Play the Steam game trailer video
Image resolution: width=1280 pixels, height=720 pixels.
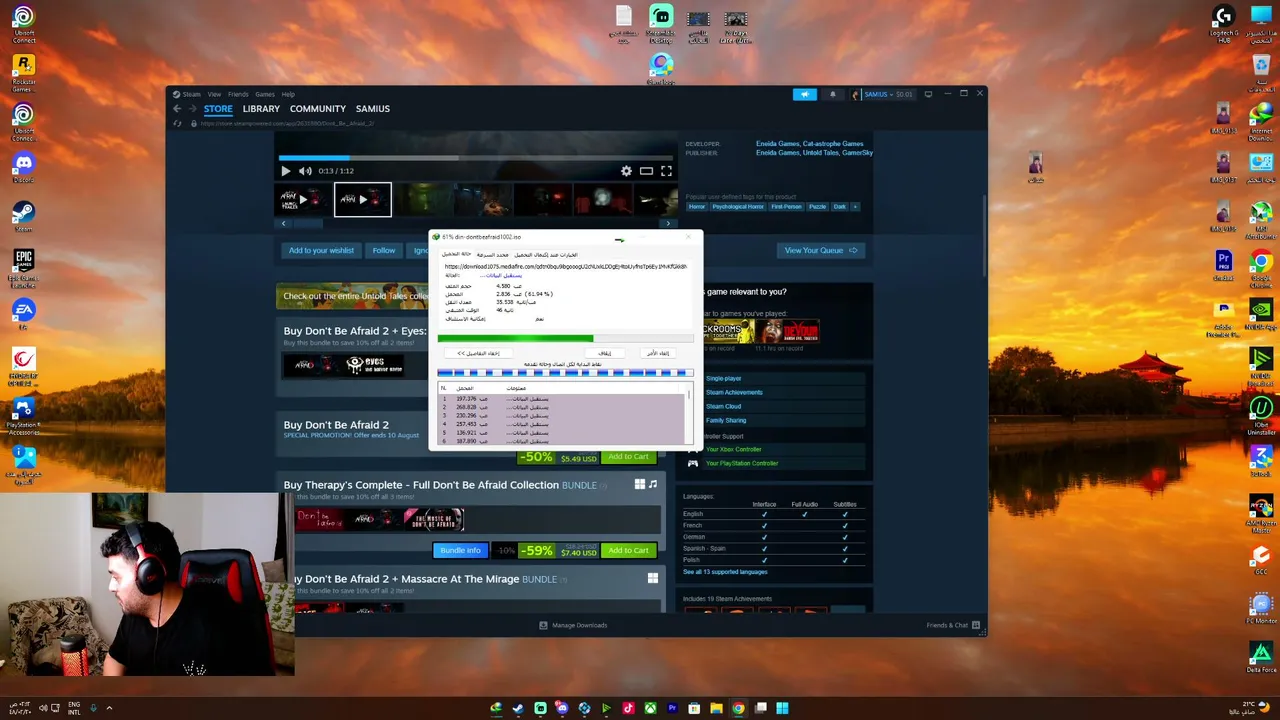click(286, 171)
